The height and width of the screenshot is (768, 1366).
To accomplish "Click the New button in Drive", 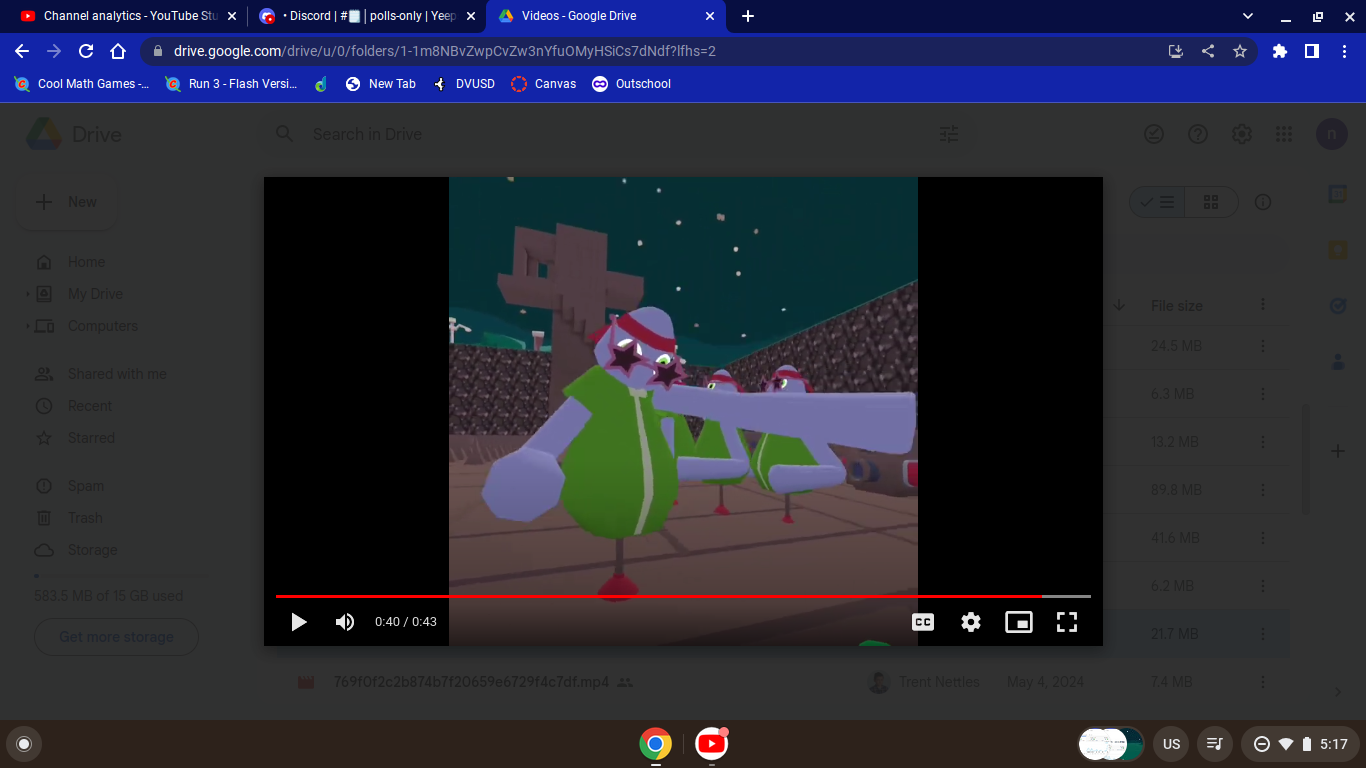I will (x=67, y=202).
